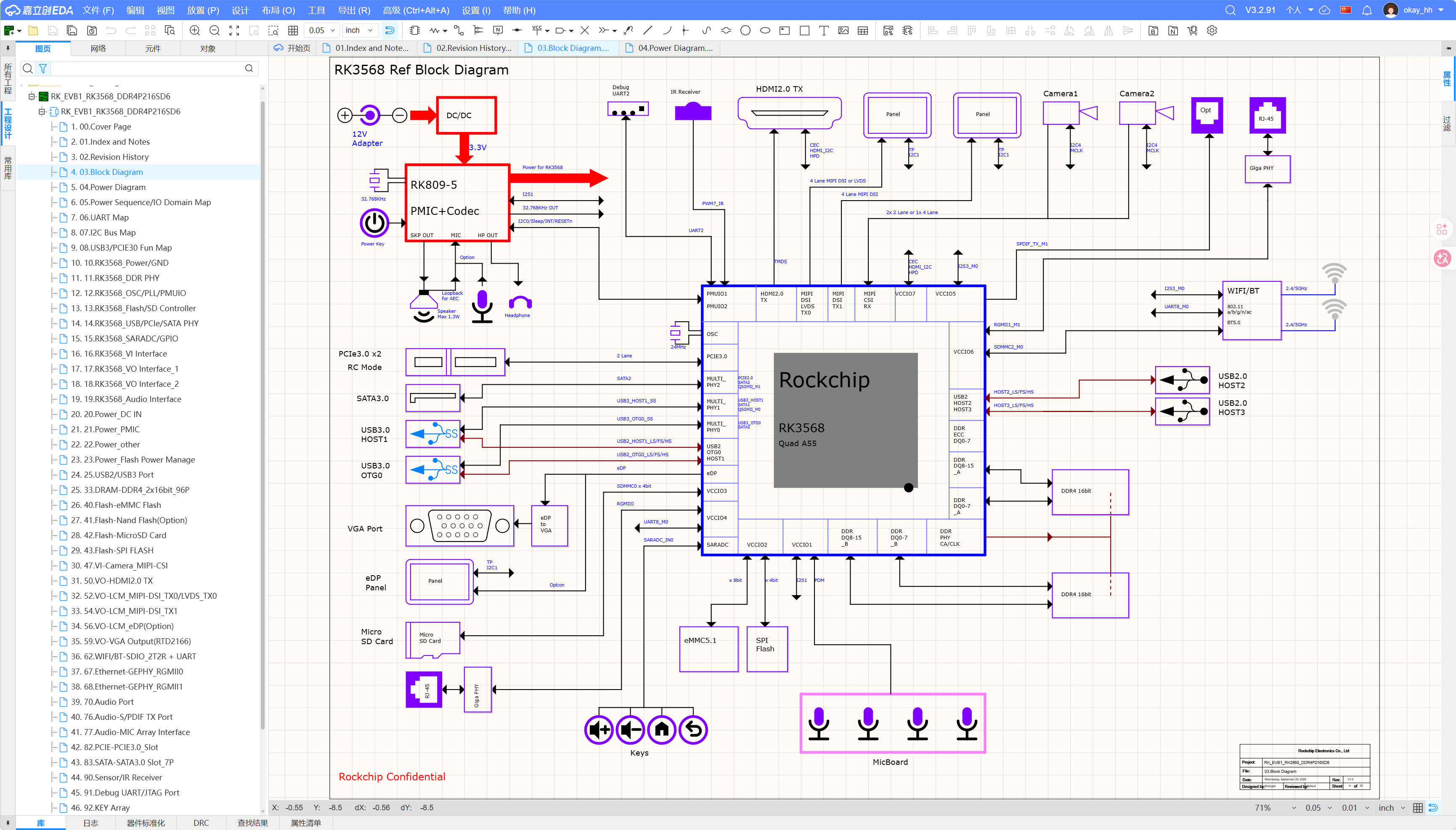Switch to the 04.Power Diagram document tab
This screenshot has height=830, width=1456.
coord(669,48)
